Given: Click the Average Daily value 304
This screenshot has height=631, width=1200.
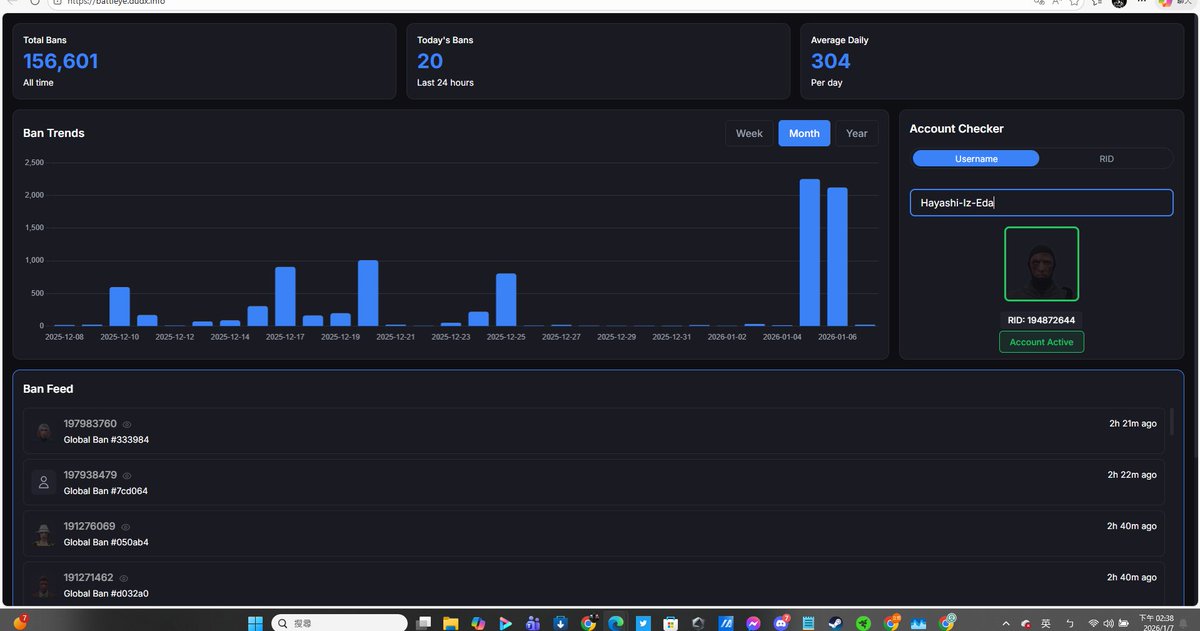Looking at the screenshot, I should tap(831, 62).
